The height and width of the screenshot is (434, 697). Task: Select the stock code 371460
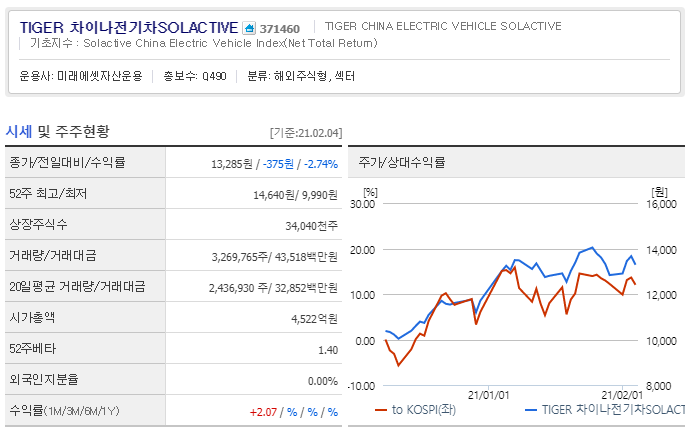point(280,29)
